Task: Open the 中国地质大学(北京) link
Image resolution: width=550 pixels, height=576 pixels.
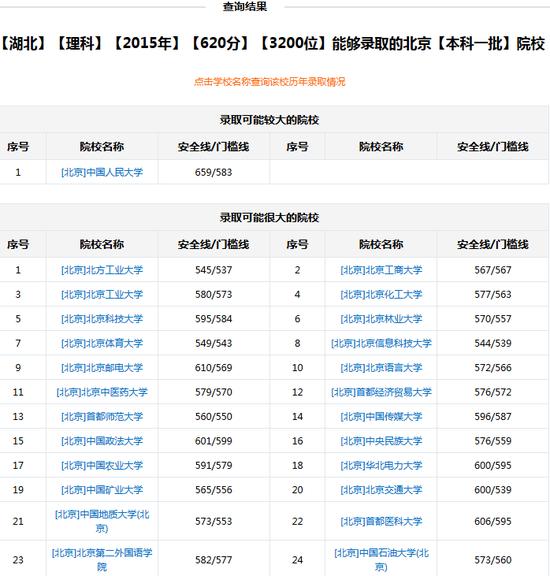Action: pyautogui.click(x=102, y=521)
